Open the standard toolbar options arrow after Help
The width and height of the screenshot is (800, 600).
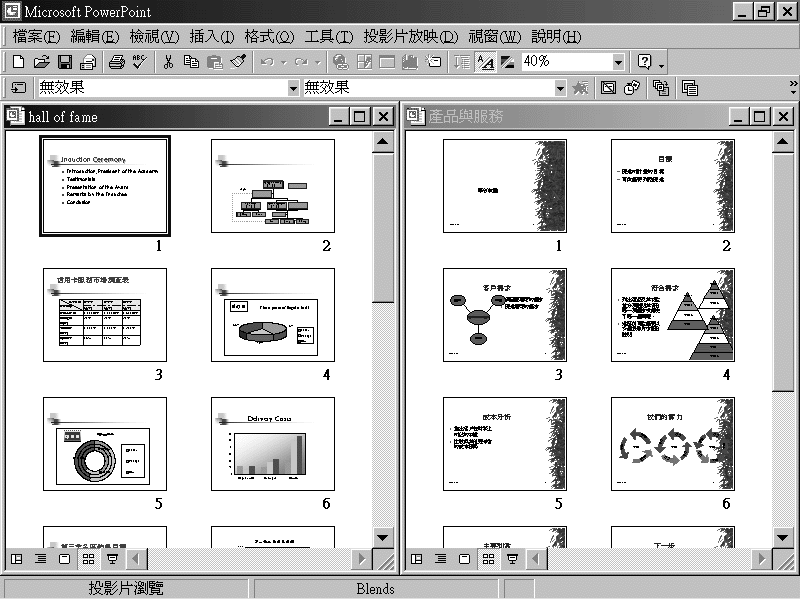(x=662, y=64)
